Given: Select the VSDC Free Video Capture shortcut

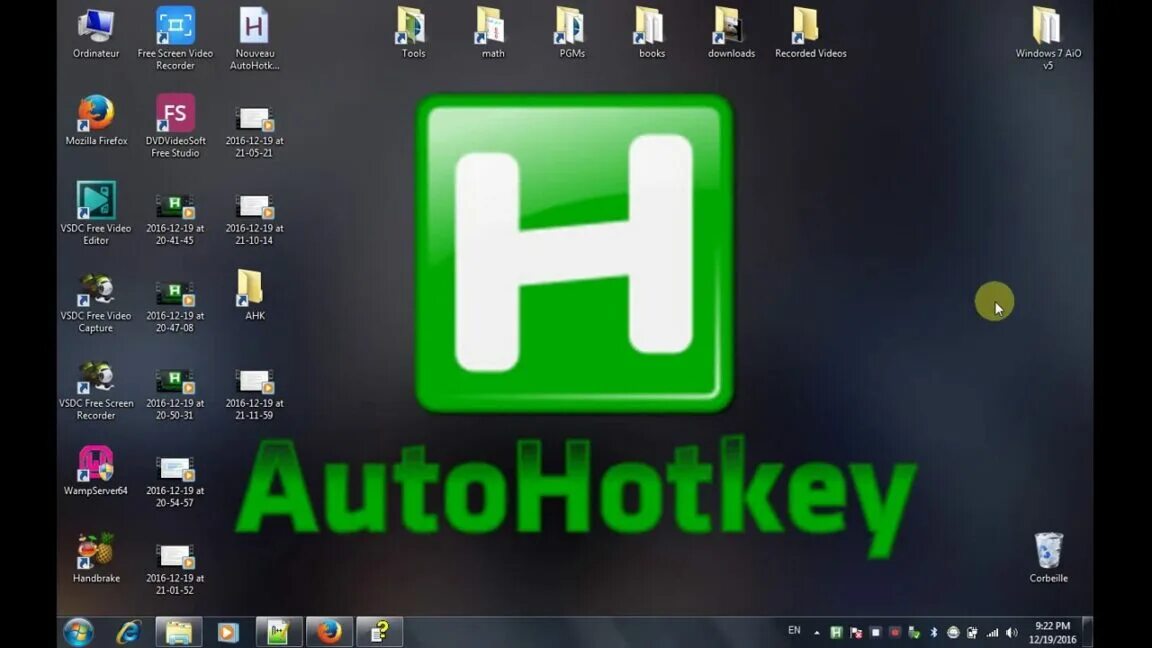Looking at the screenshot, I should (96, 301).
